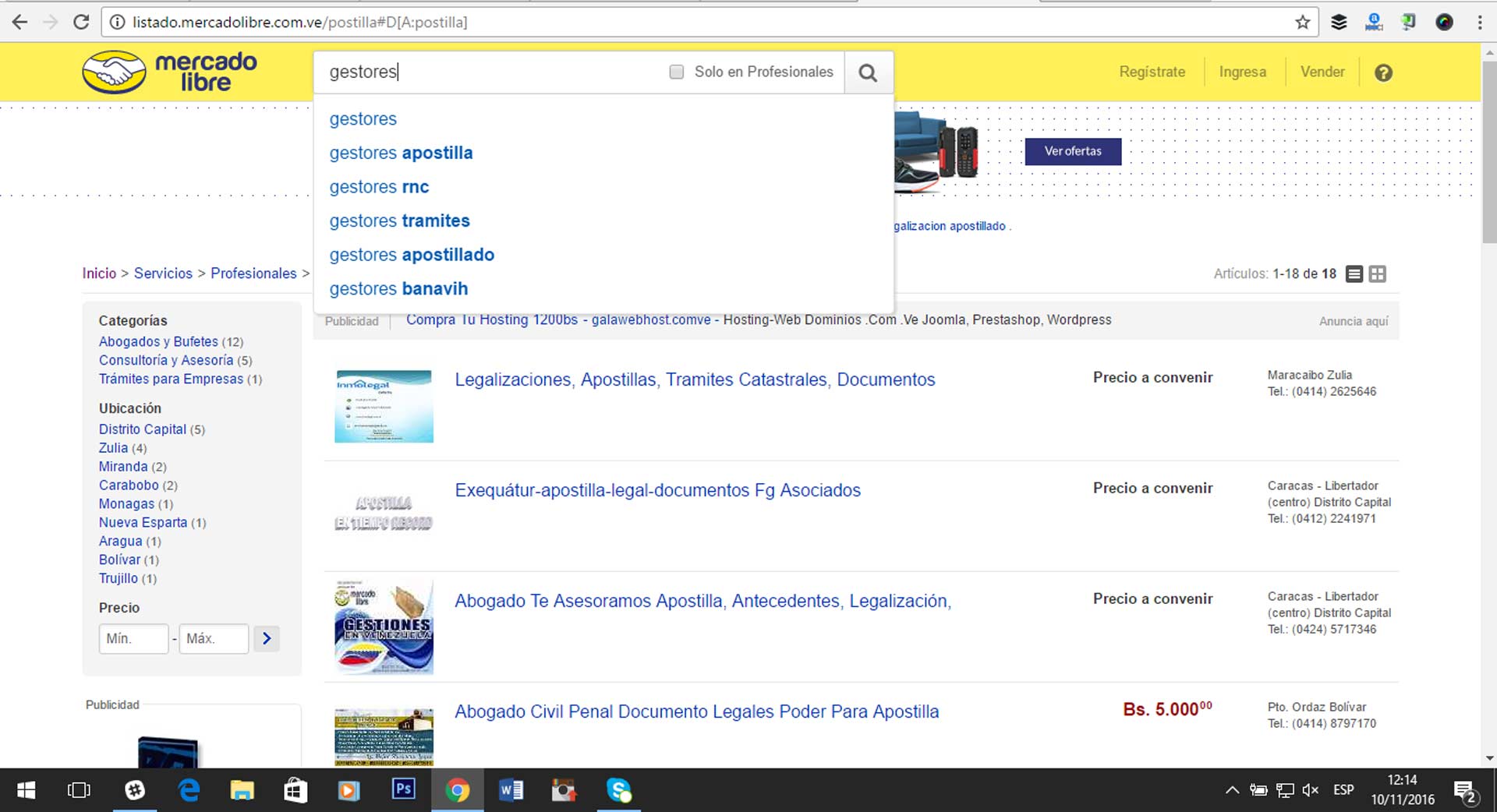Open Profesionales in the breadcrumb
Image resolution: width=1497 pixels, height=812 pixels.
tap(253, 274)
